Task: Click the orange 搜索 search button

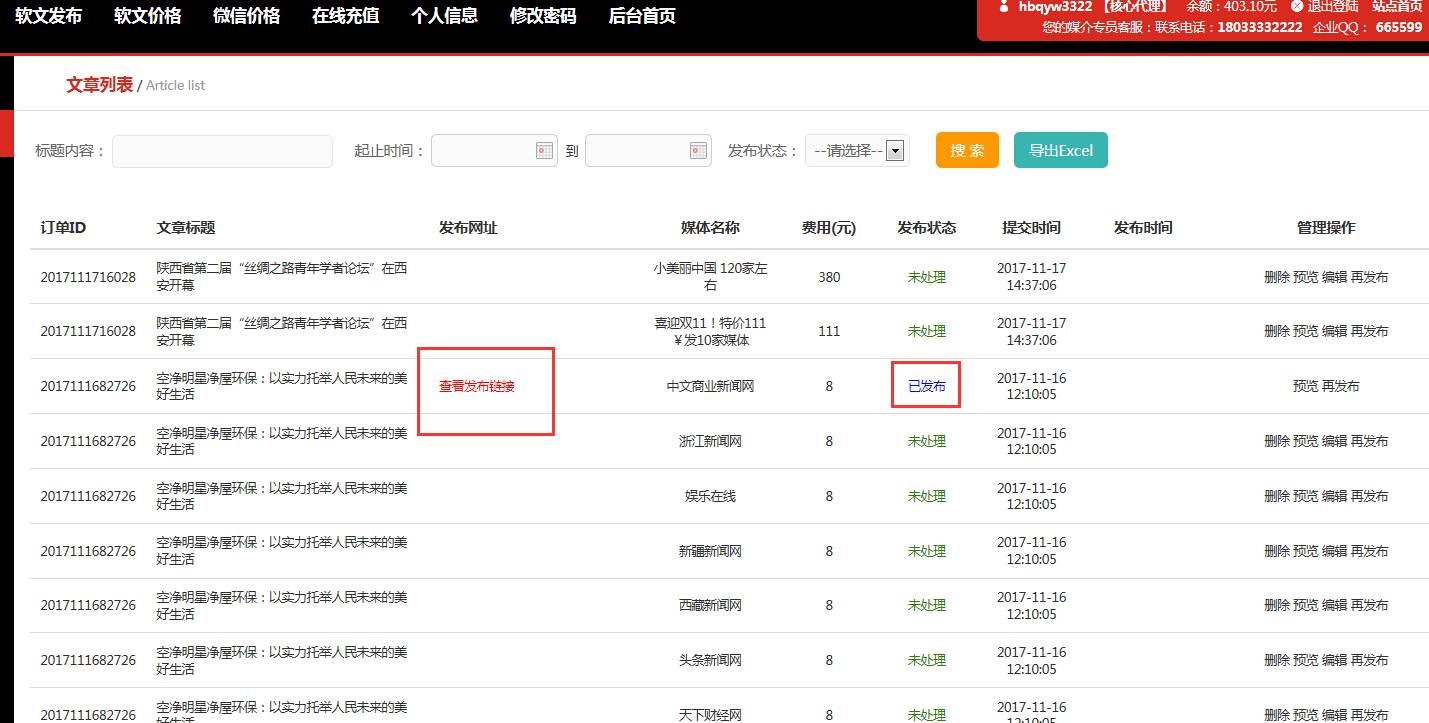Action: (966, 149)
